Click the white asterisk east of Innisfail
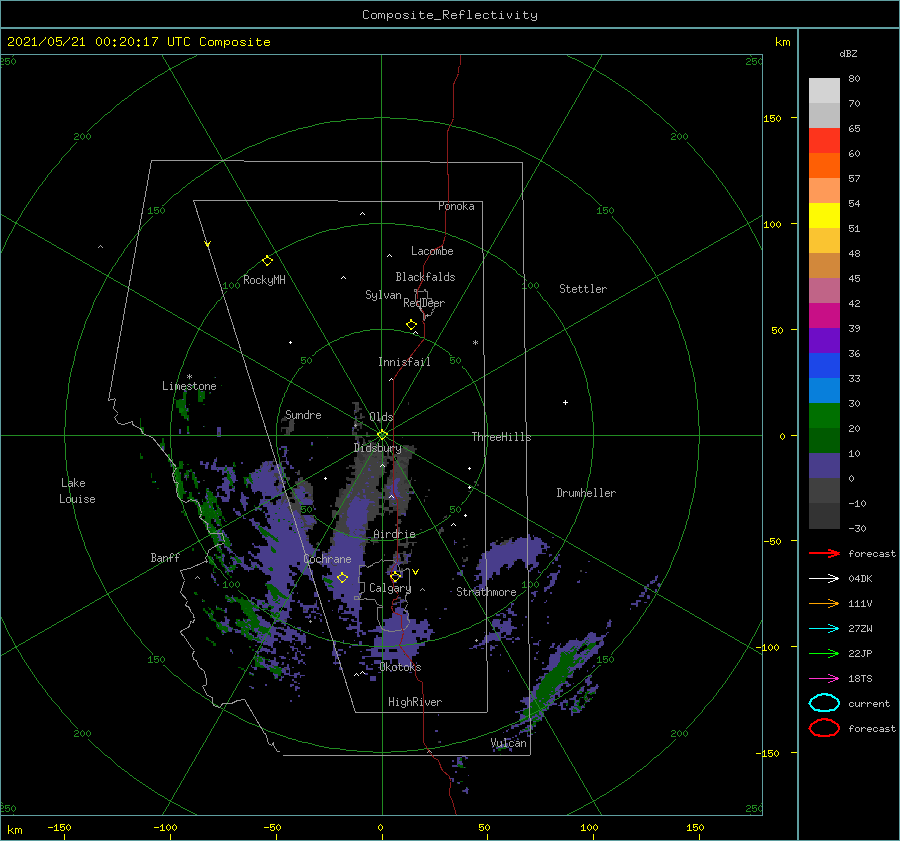Viewport: 900px width, 841px height. coord(475,343)
